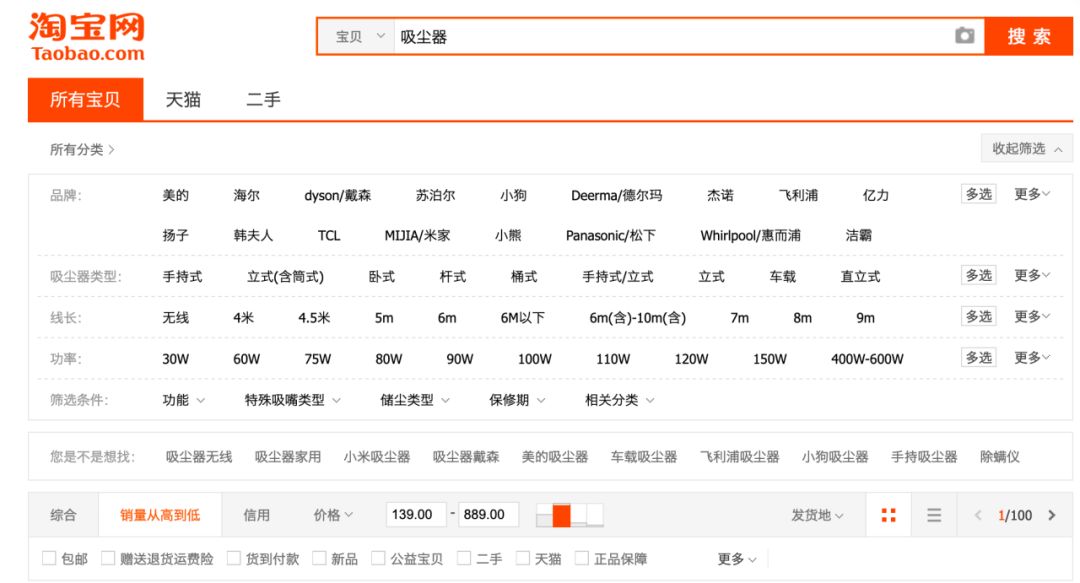The image size is (1080, 583).
Task: Check the 二手 filter checkbox
Action: (x=464, y=558)
